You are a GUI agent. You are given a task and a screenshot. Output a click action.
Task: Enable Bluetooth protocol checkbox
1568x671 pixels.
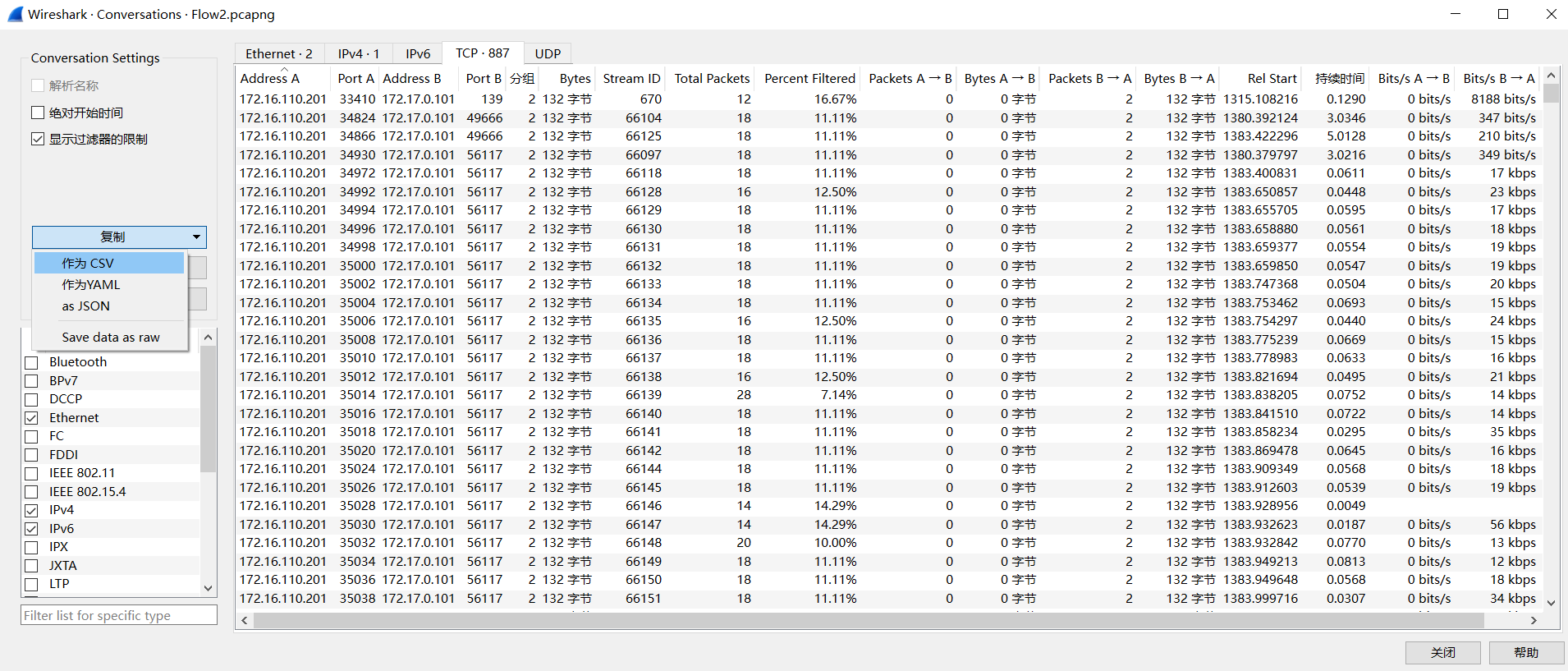32,362
